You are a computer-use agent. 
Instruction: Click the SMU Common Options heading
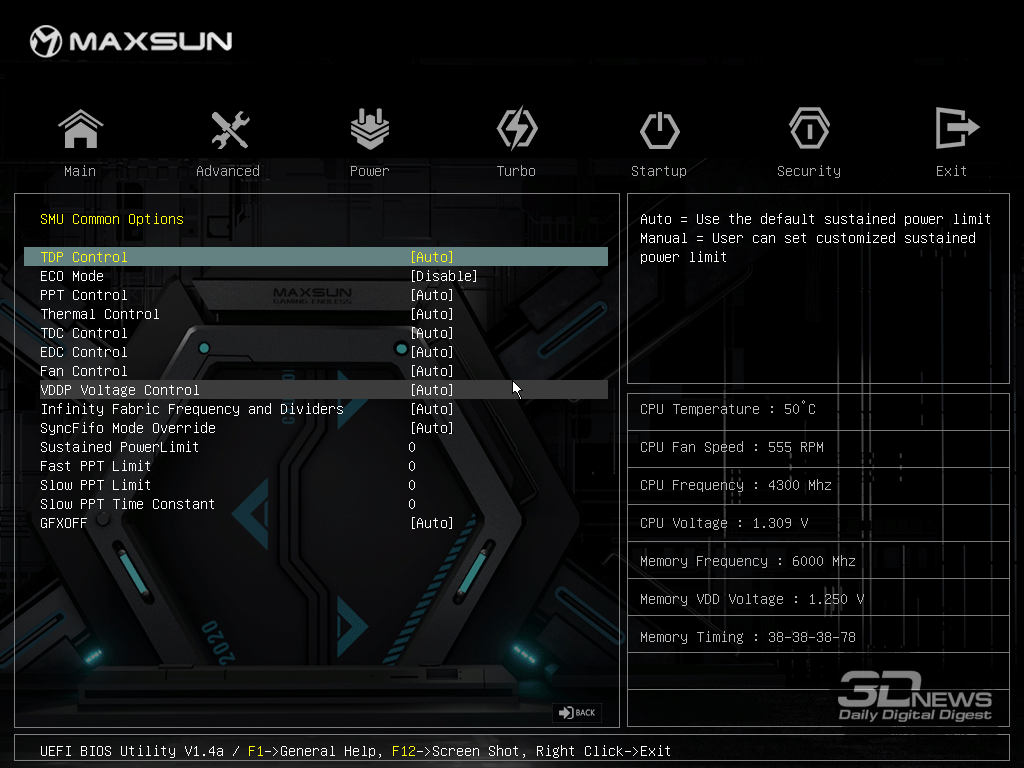(x=112, y=219)
